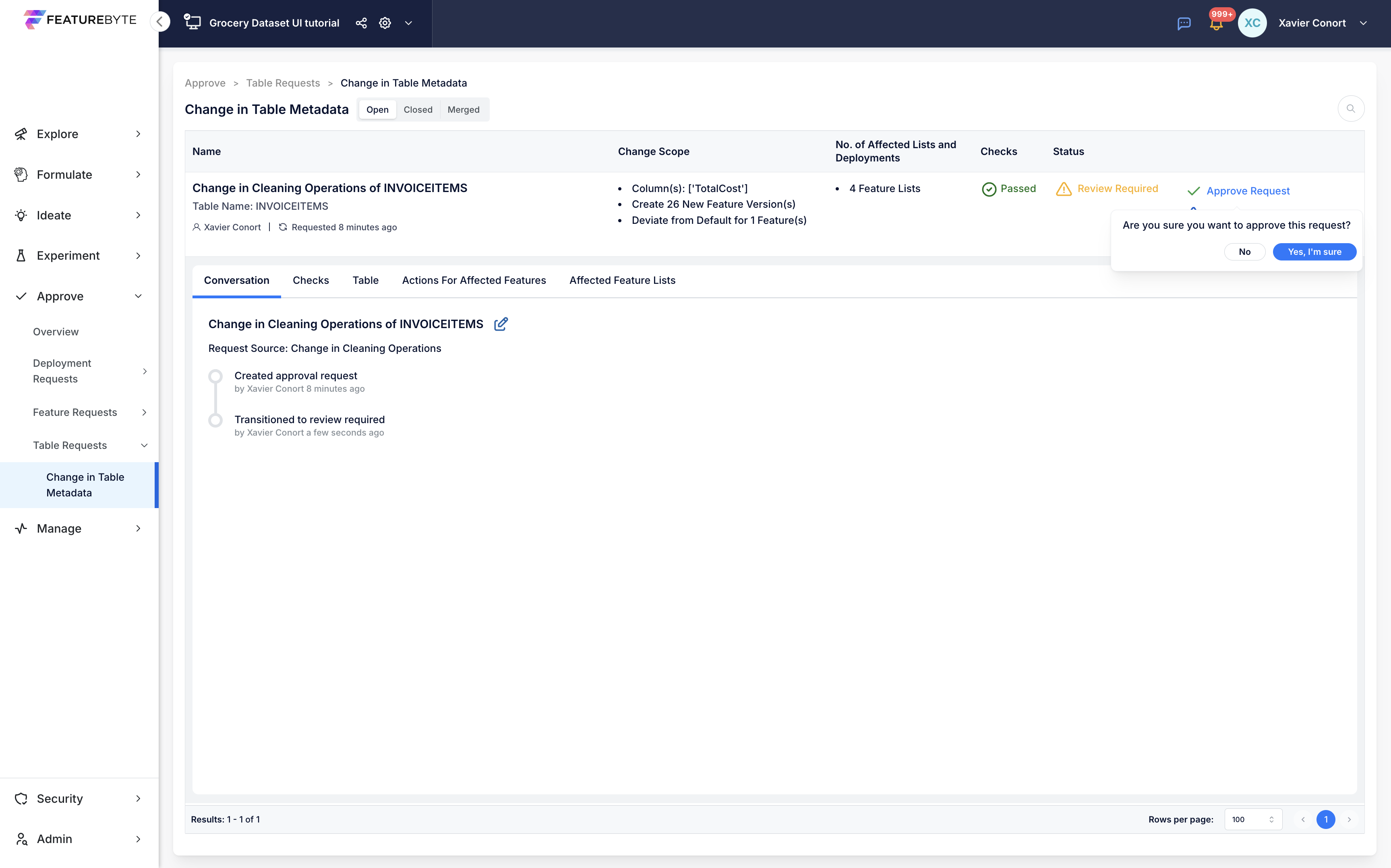
Task: Click the share icon next to catalog name
Action: pyautogui.click(x=361, y=23)
